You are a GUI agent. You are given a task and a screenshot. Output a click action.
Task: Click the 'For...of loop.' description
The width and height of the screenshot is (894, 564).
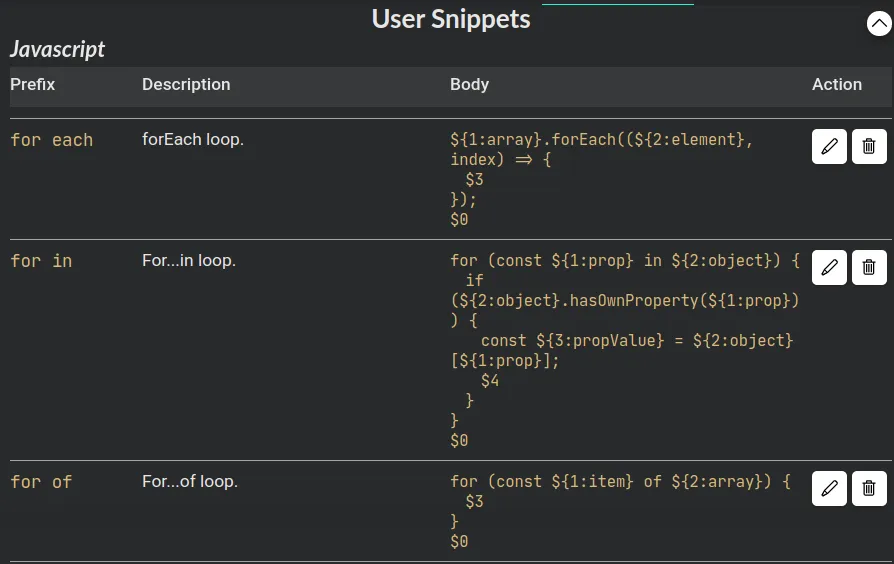[190, 482]
